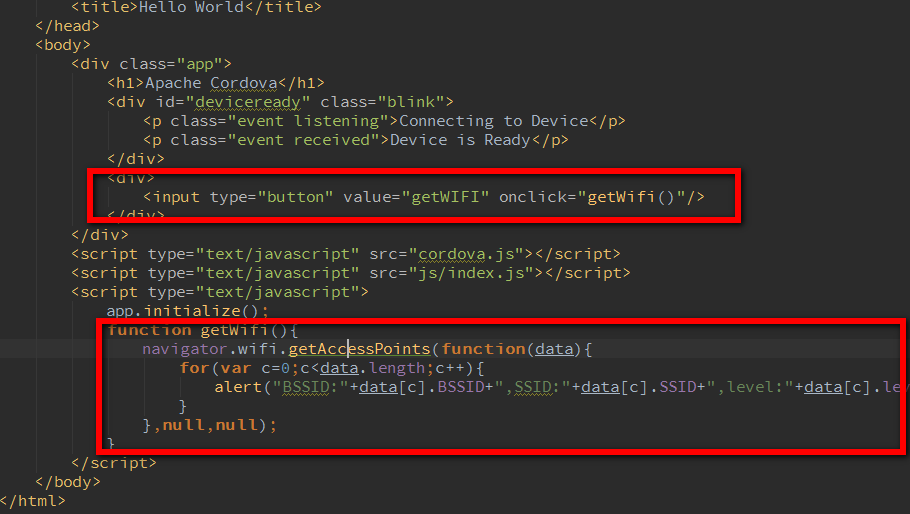The width and height of the screenshot is (910, 514).
Task: Click the app.initialize(); statement
Action: [x=187, y=311]
